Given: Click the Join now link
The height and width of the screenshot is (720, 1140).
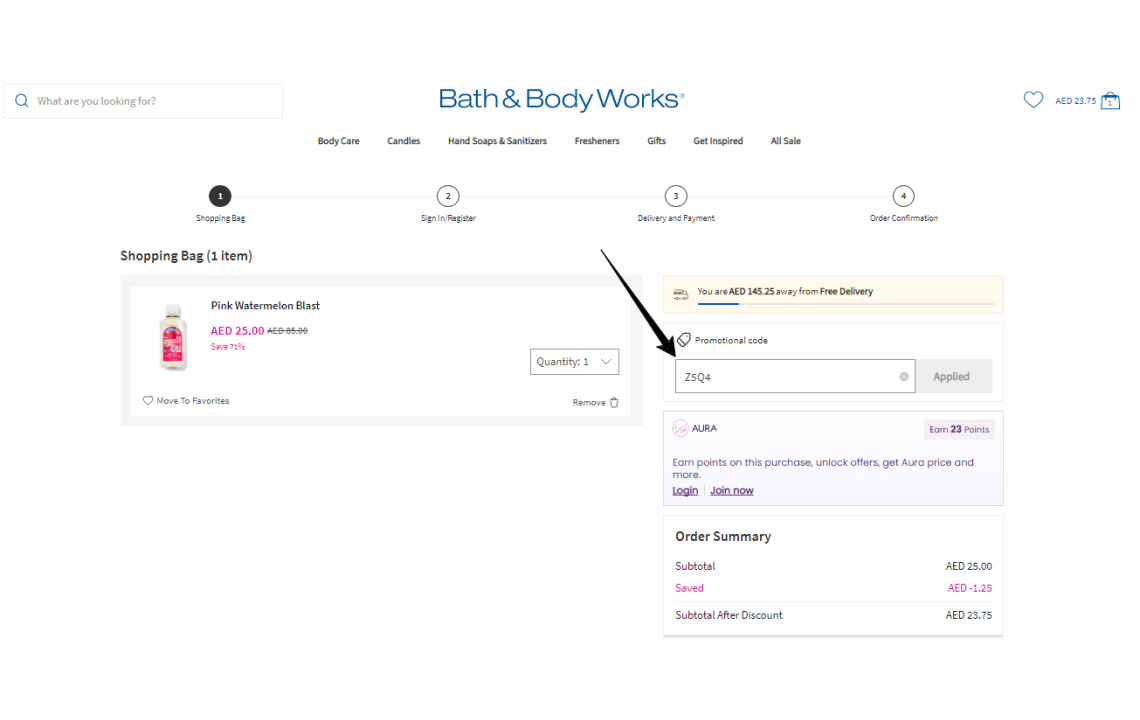Looking at the screenshot, I should [731, 490].
